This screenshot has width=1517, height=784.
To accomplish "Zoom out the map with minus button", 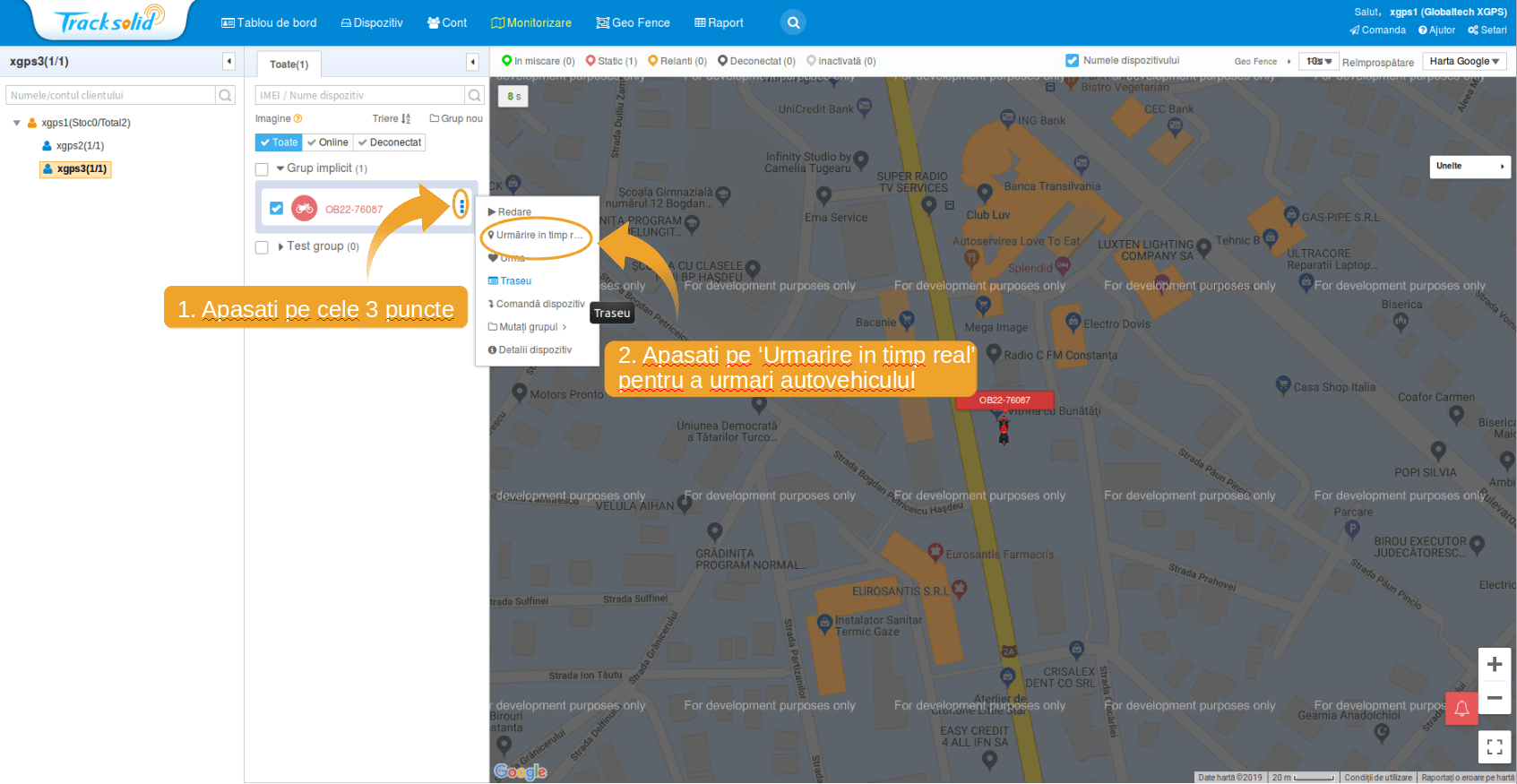I will tap(1494, 697).
